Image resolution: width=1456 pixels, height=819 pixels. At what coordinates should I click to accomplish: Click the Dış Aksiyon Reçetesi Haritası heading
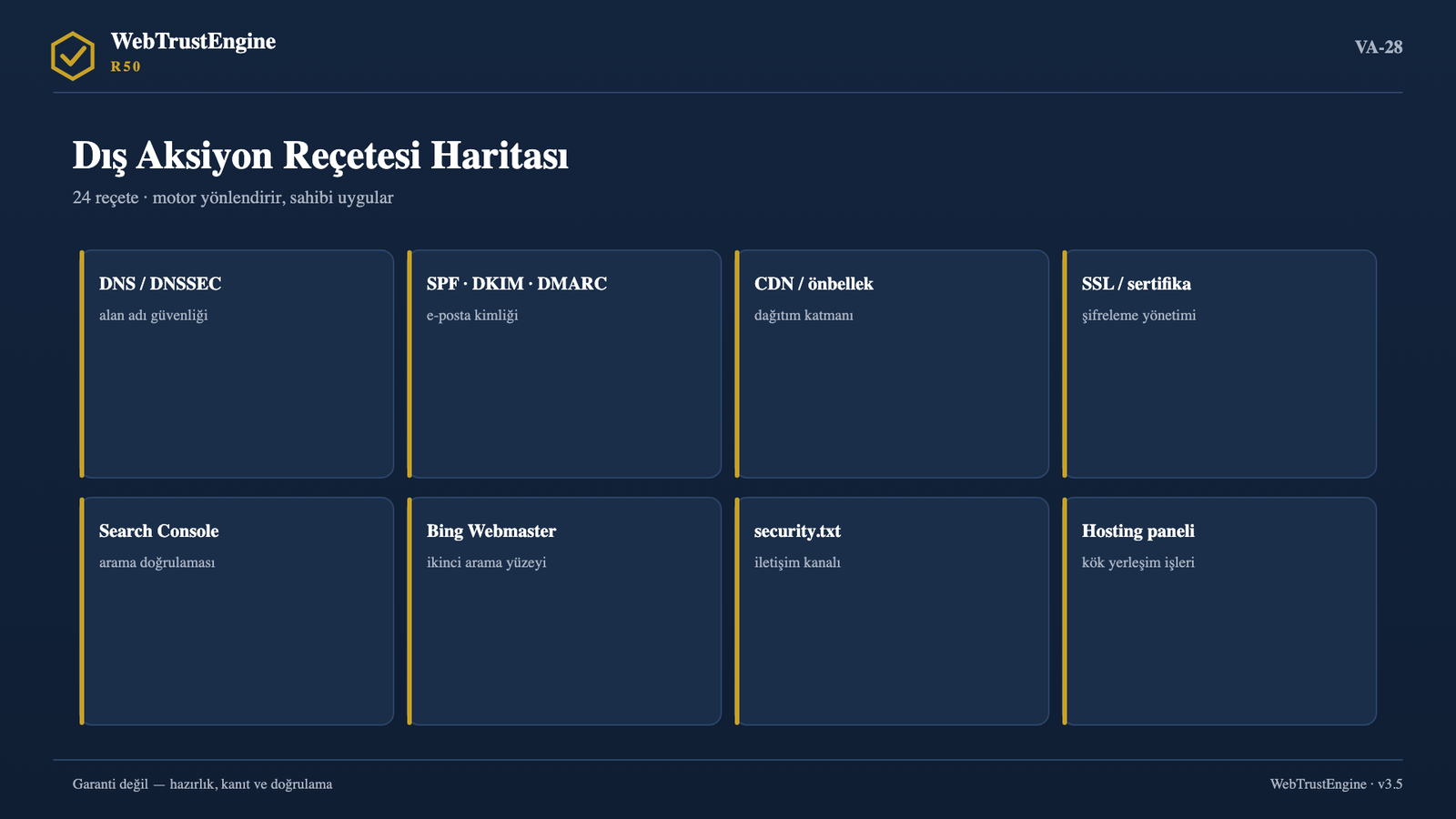320,156
